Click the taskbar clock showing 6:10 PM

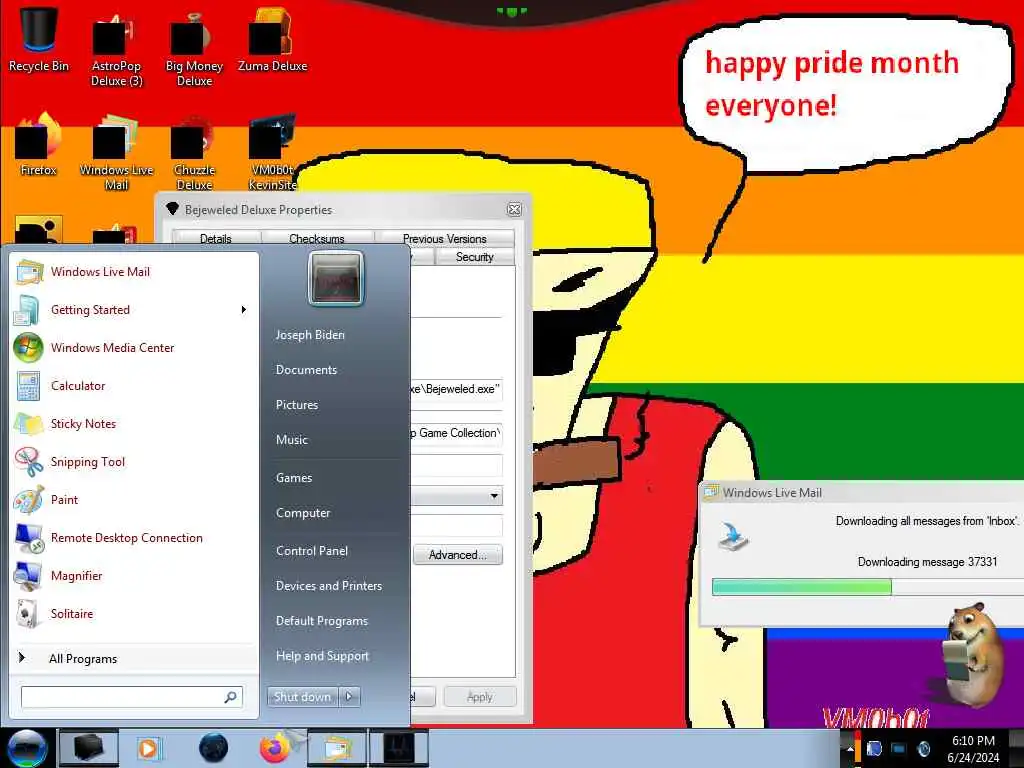point(973,749)
